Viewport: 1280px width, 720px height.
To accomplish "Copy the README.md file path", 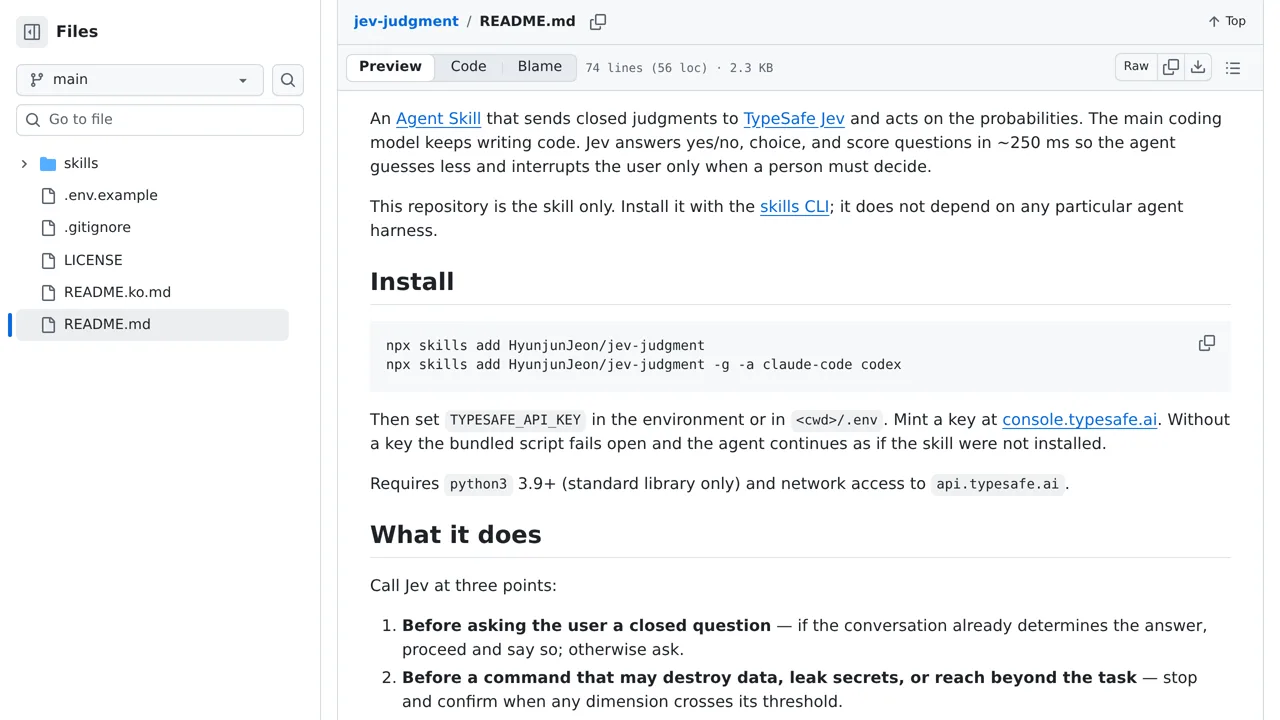I will pyautogui.click(x=598, y=22).
